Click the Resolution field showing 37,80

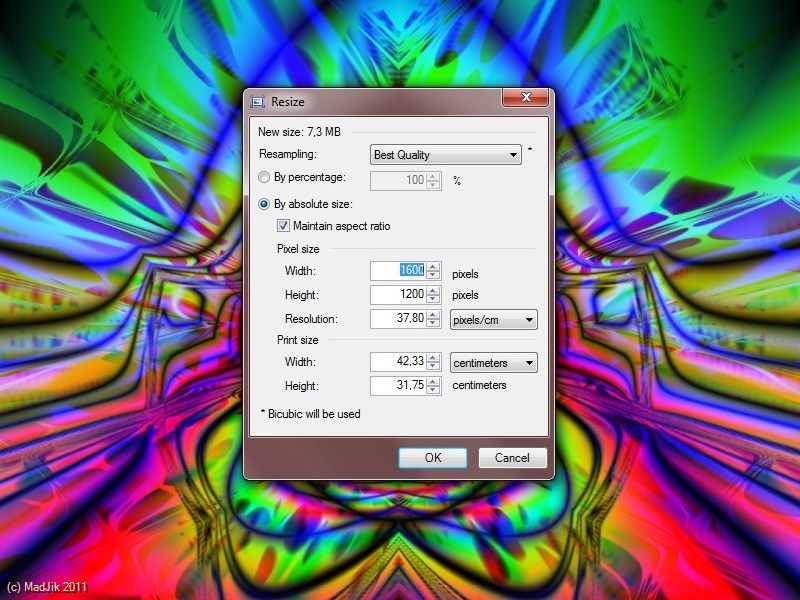[x=398, y=318]
